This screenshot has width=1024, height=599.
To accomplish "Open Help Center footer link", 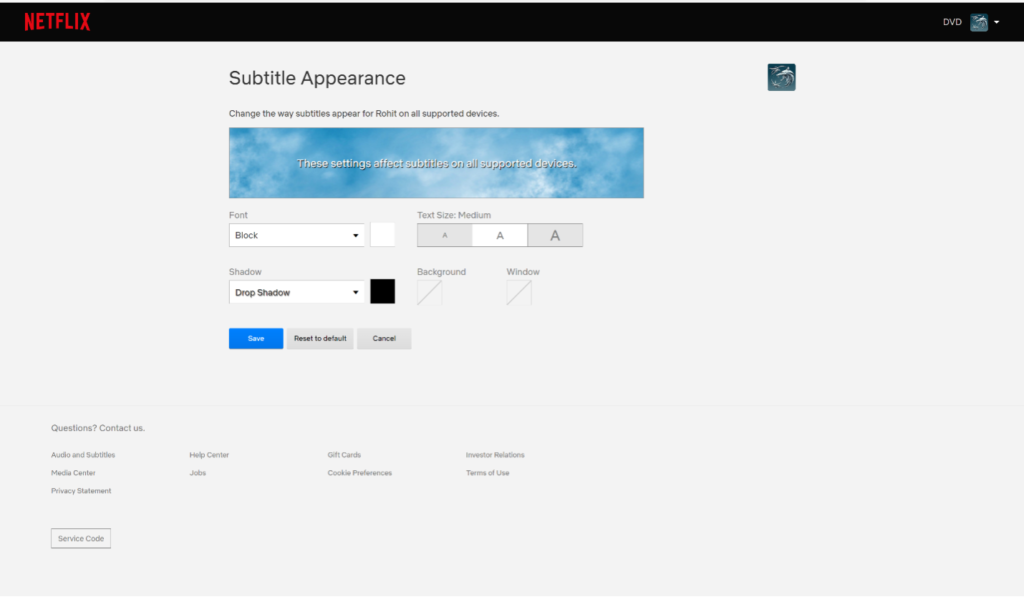I will (x=209, y=455).
